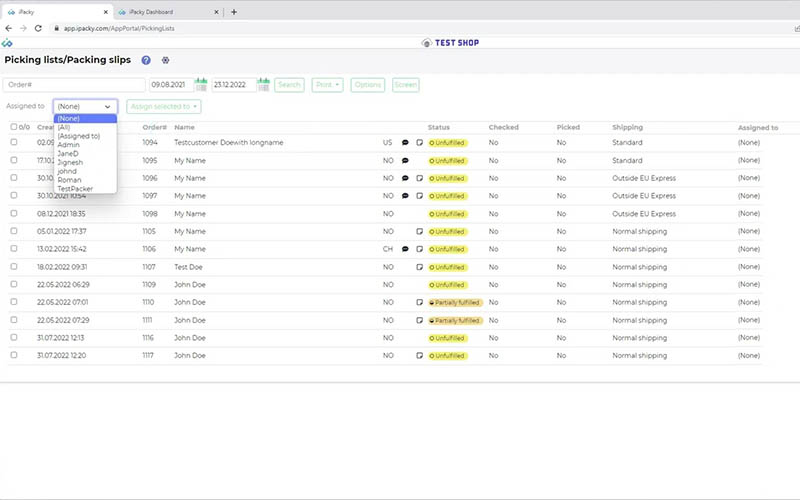This screenshot has height=500, width=800.
Task: Check the box for order 1105
Action: (14, 231)
